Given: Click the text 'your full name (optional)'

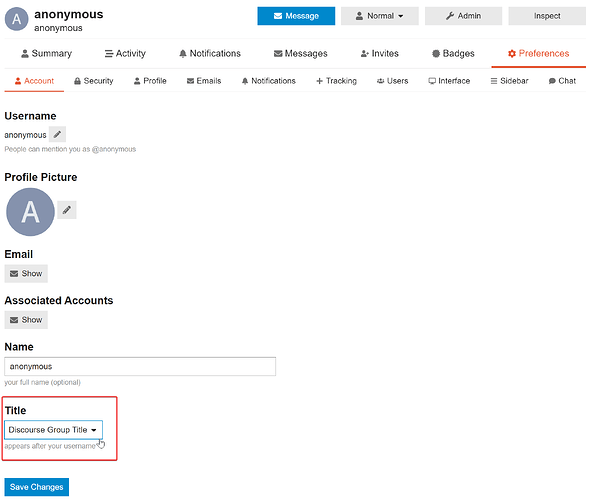Looking at the screenshot, I should (43, 382).
